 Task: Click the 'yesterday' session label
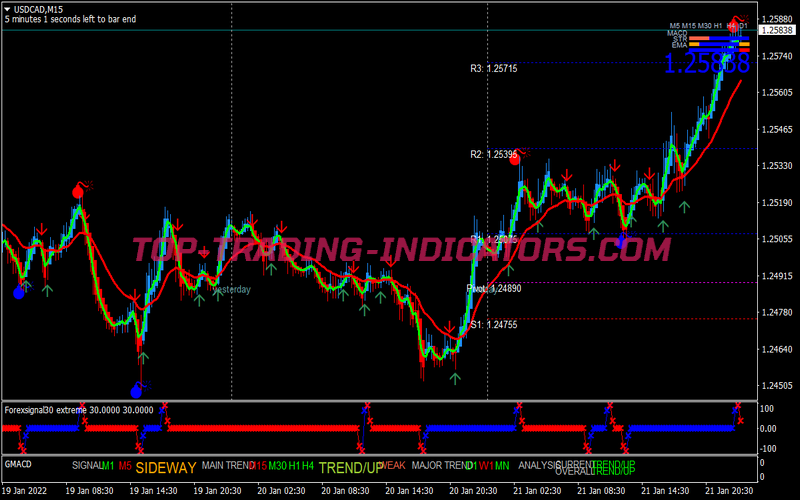[x=232, y=289]
